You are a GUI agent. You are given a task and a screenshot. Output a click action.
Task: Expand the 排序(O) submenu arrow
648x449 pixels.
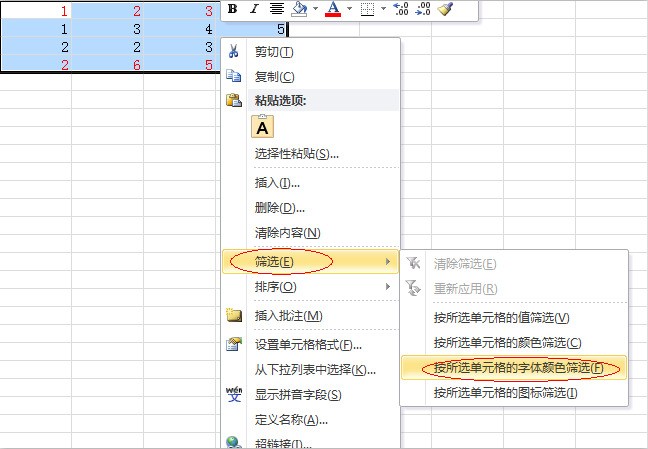pos(388,286)
